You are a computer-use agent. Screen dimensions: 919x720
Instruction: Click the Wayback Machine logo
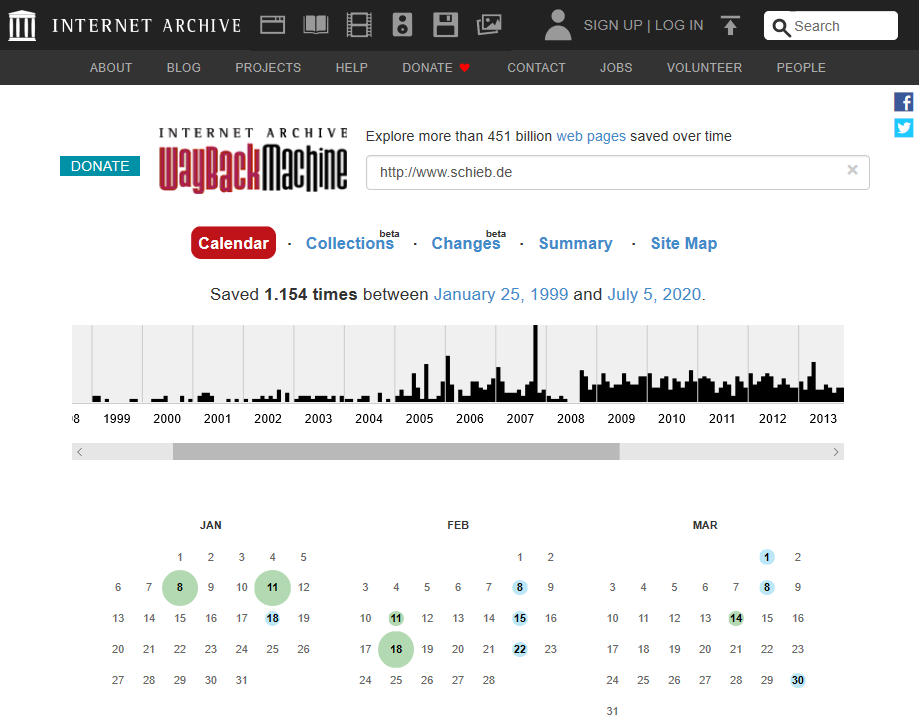253,159
